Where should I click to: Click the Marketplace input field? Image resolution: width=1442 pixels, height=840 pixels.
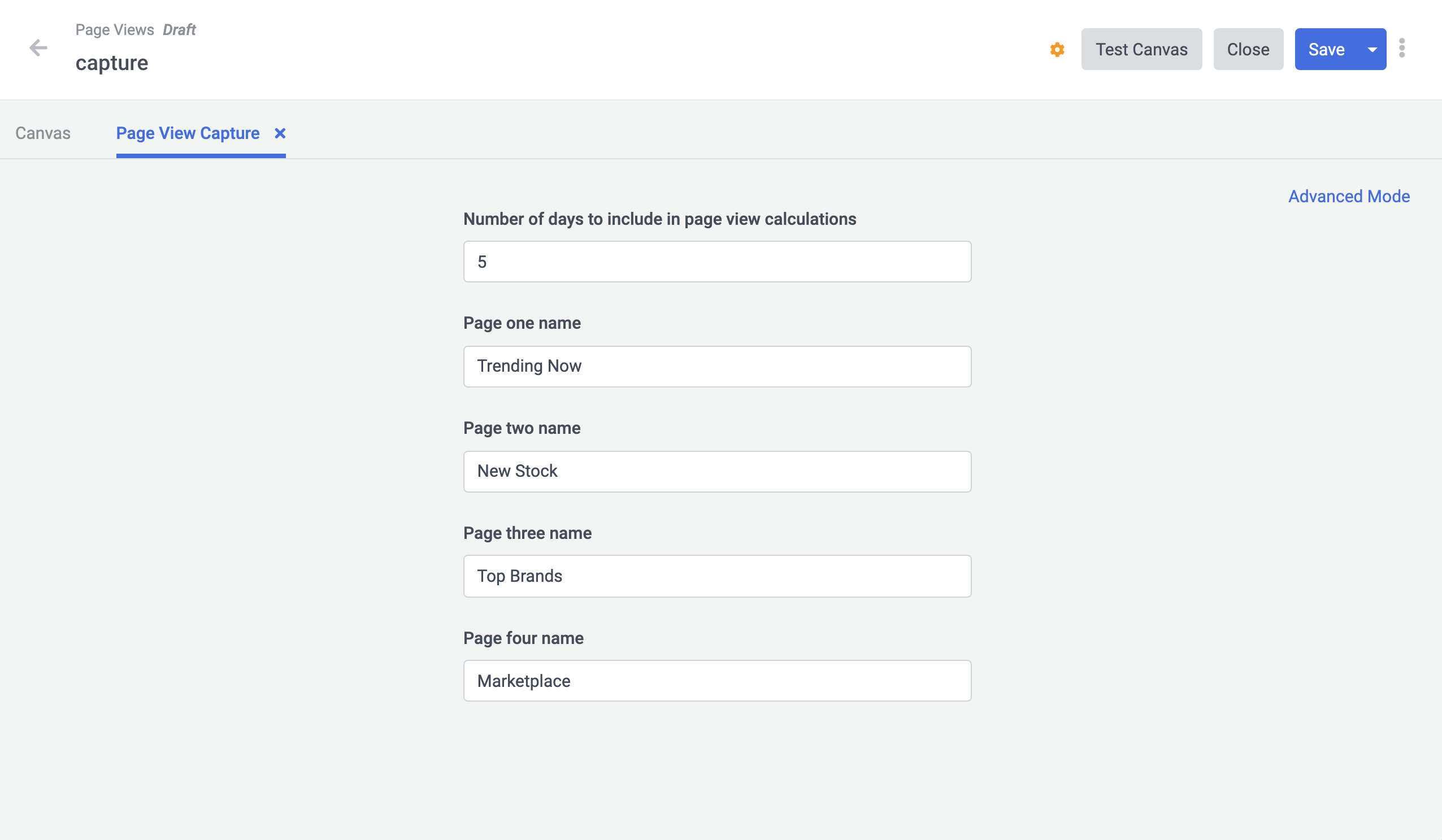pyautogui.click(x=717, y=681)
